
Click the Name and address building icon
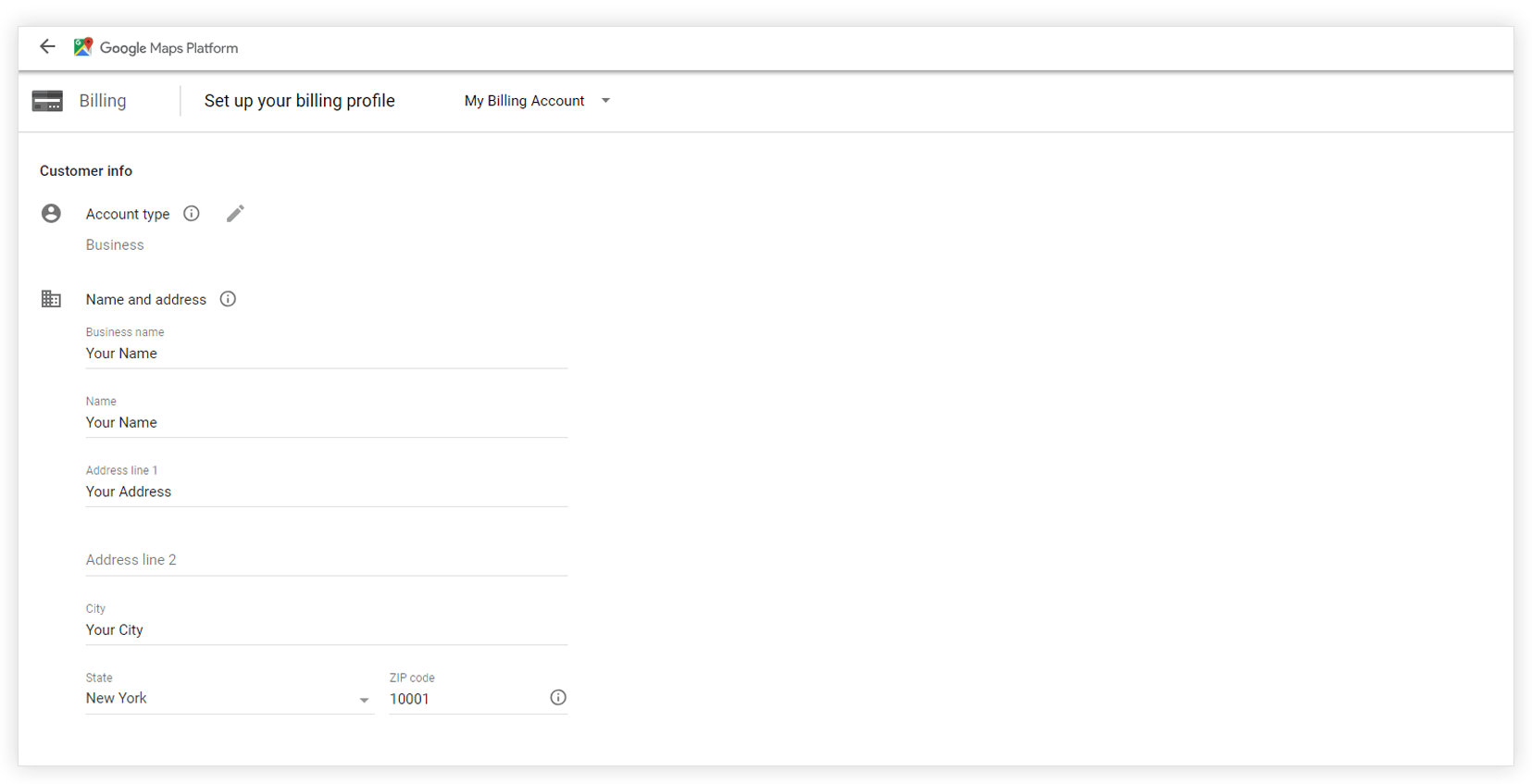point(51,299)
